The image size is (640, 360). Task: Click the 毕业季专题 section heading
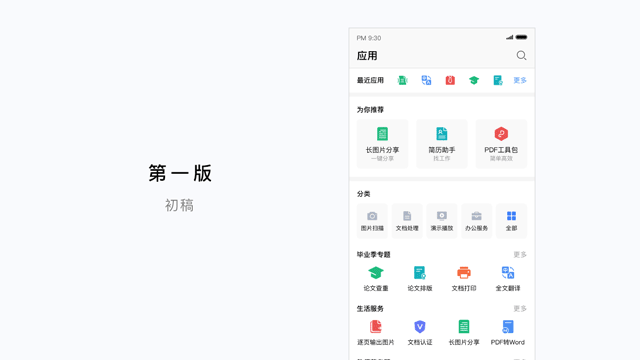(373, 255)
